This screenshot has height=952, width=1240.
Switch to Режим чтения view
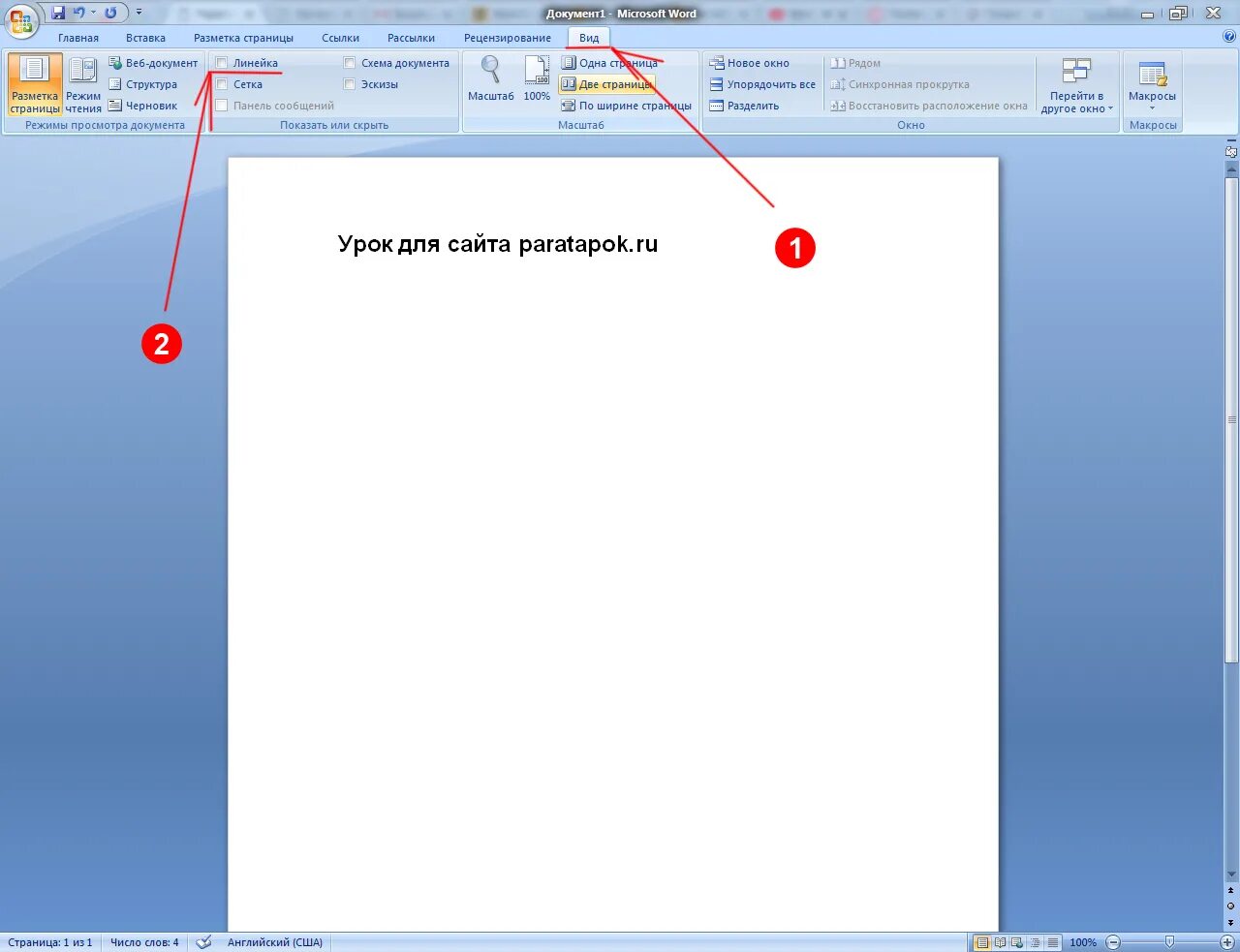point(83,84)
